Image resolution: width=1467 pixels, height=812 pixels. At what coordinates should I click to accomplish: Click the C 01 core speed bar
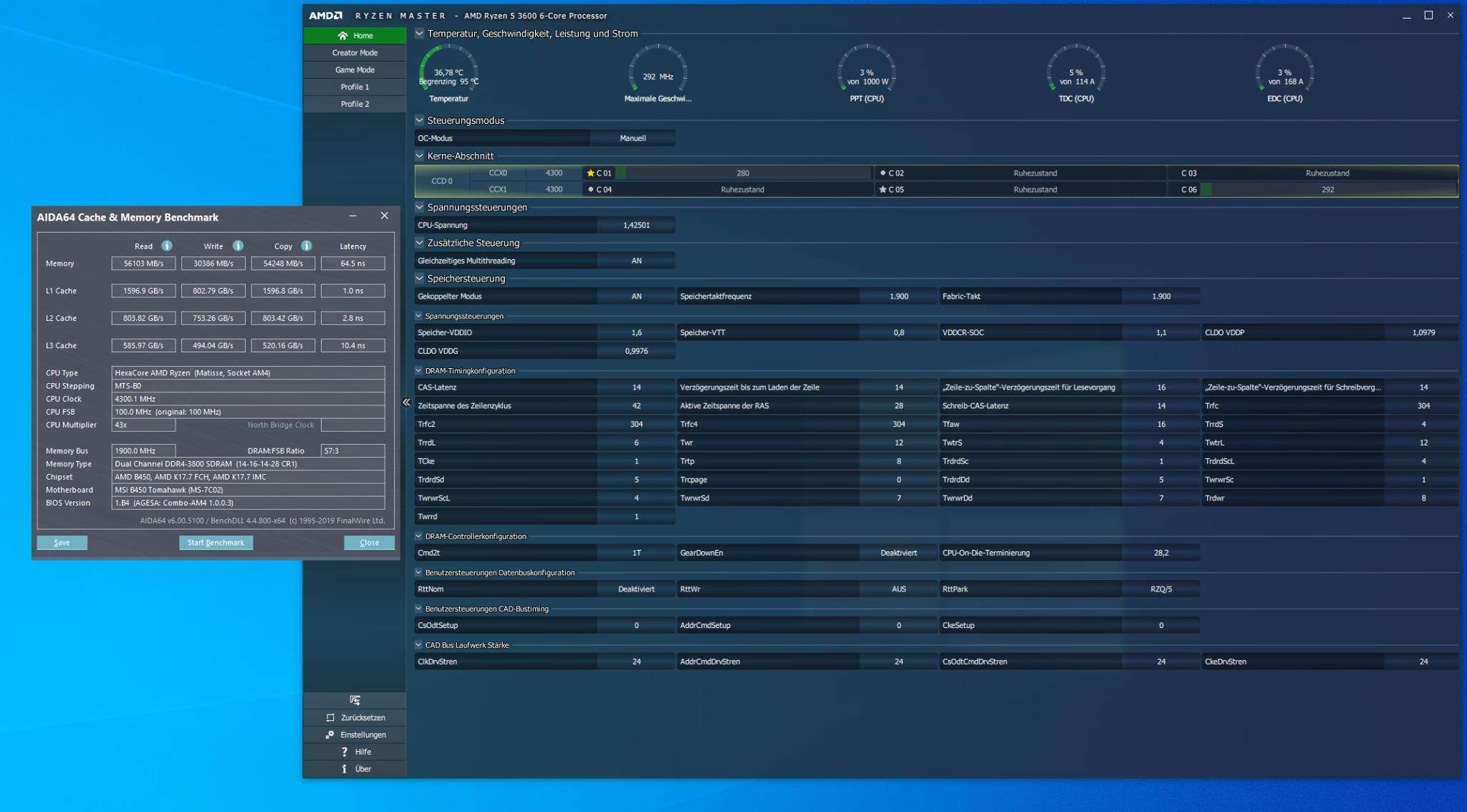pos(743,173)
